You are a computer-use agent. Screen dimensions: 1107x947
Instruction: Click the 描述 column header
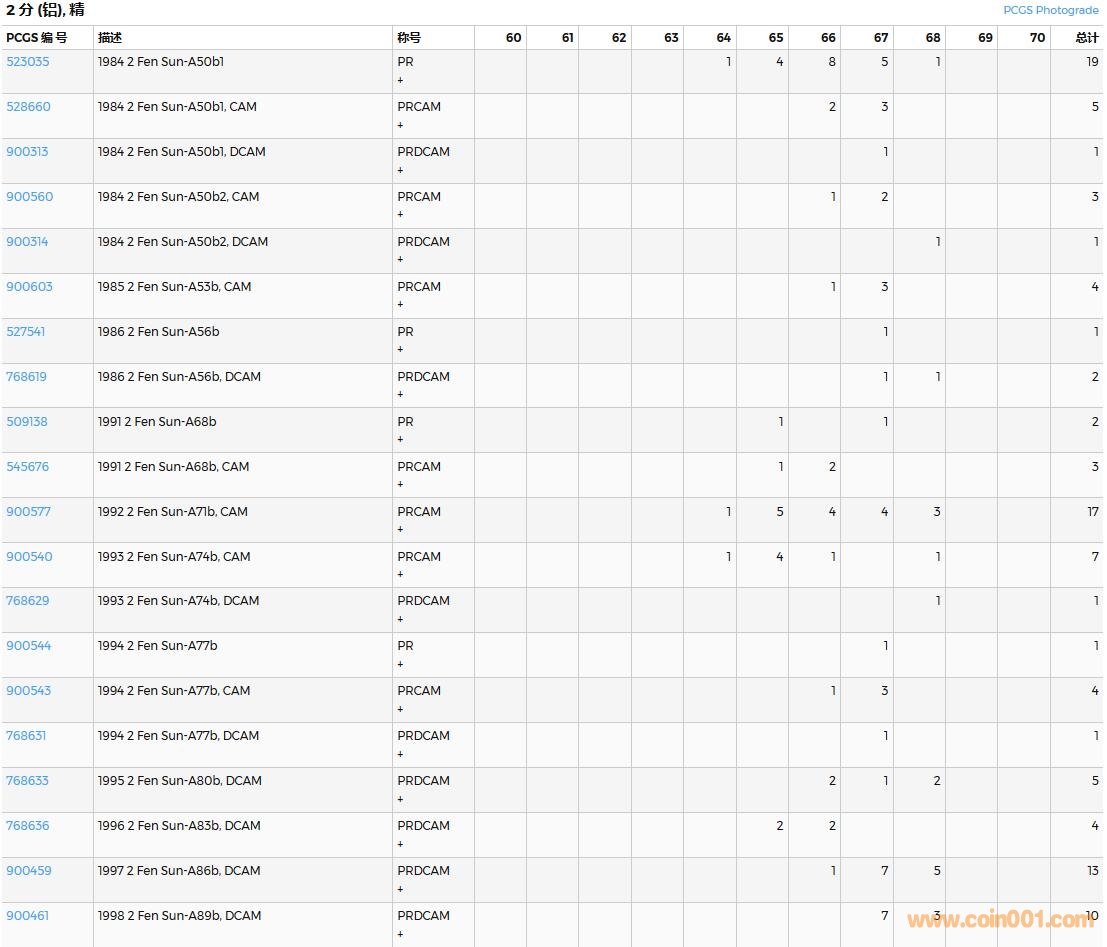(x=110, y=38)
